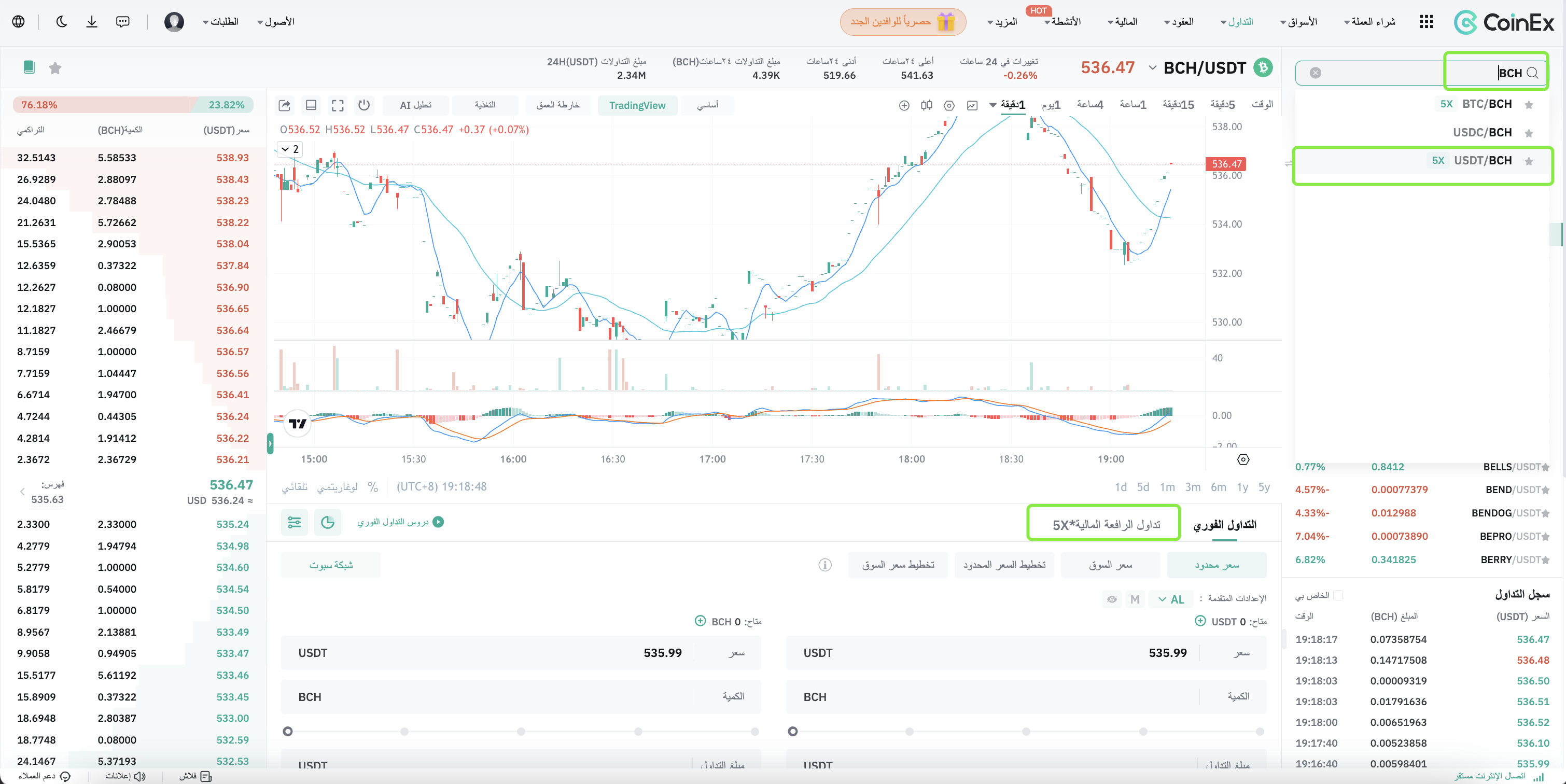The width and height of the screenshot is (1566, 784).
Task: Click the add-indicator plus circle icon
Action: tap(904, 105)
